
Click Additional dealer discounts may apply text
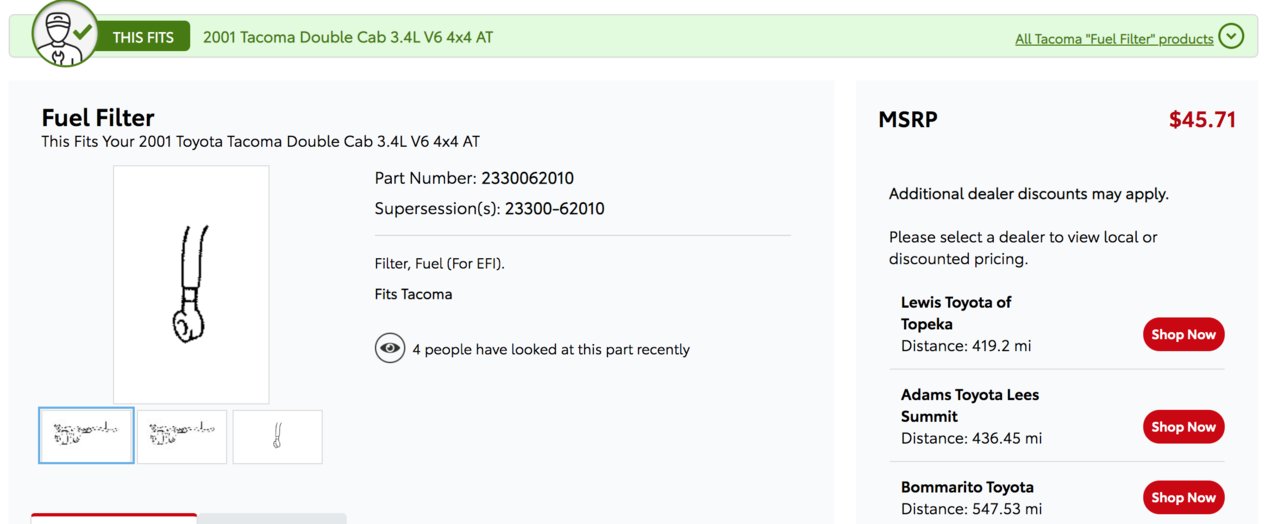(x=1028, y=194)
